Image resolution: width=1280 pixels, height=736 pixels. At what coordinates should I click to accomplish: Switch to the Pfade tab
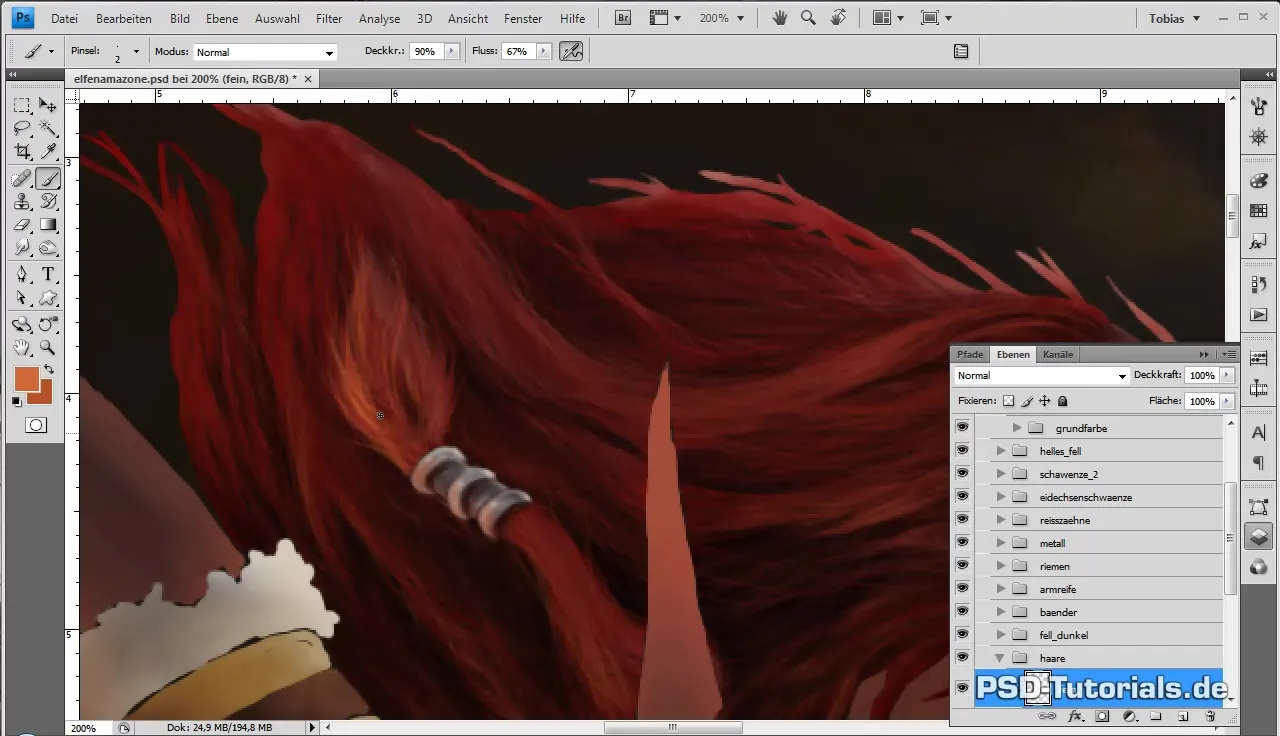coord(970,354)
